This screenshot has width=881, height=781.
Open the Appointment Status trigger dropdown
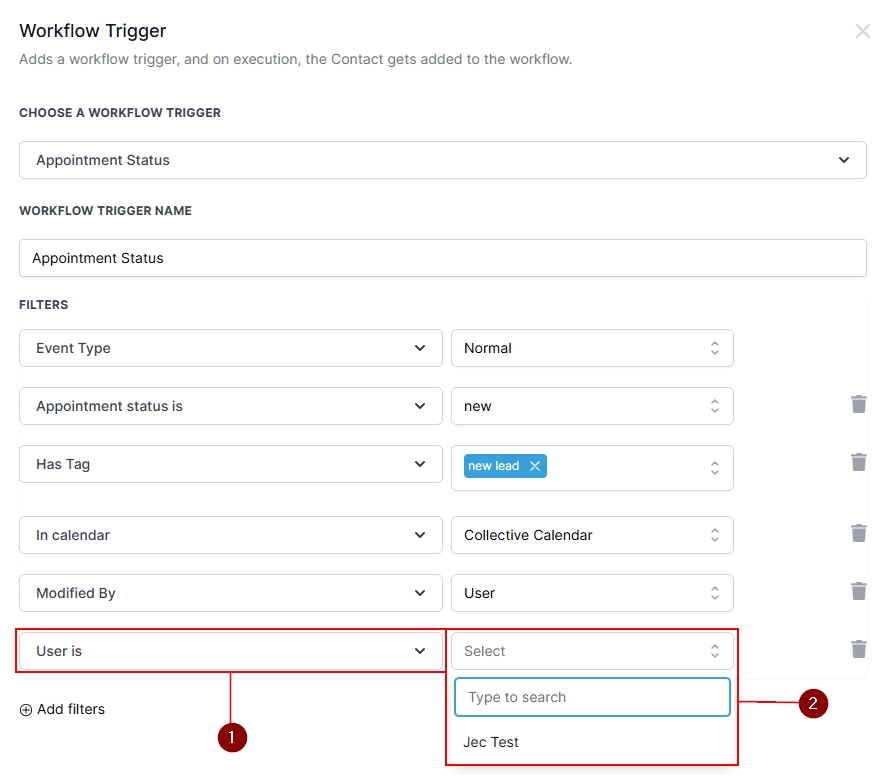point(442,160)
